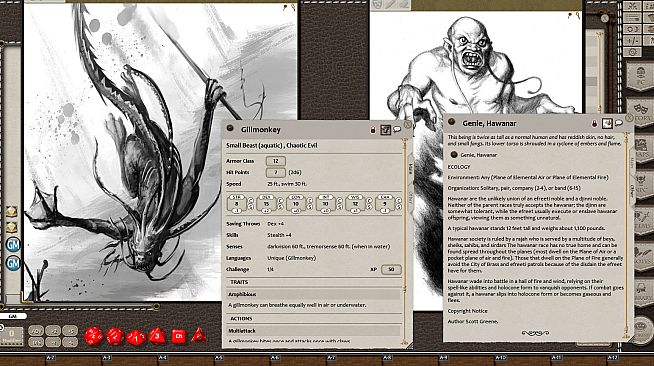Click the Genie, Hawanar text scrollbar

626,235
